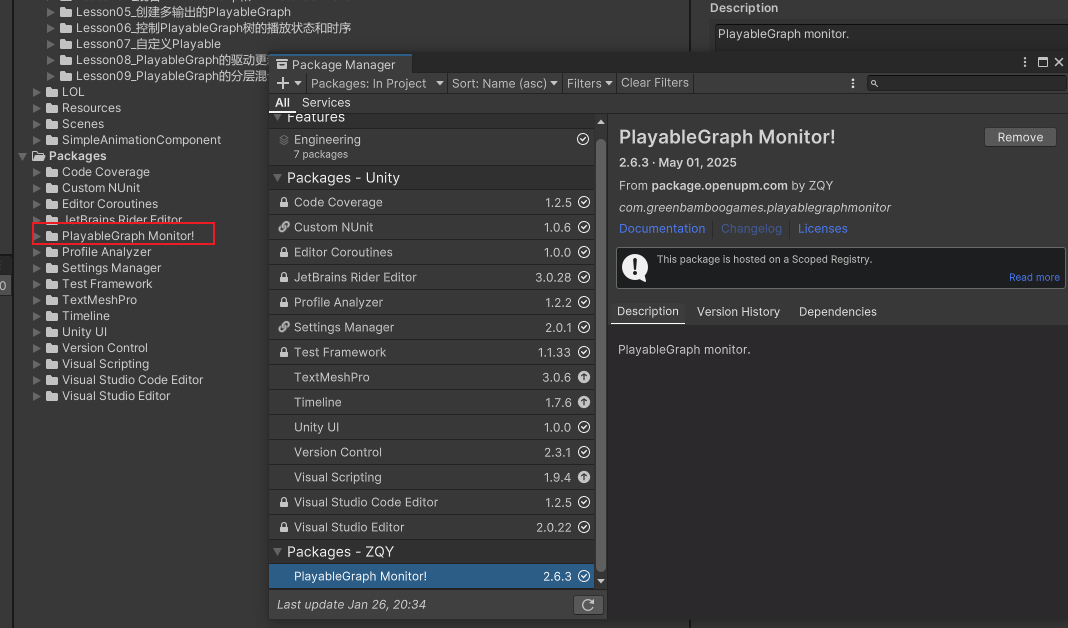Click the refresh package list icon
This screenshot has height=628, width=1068.
pyautogui.click(x=588, y=605)
